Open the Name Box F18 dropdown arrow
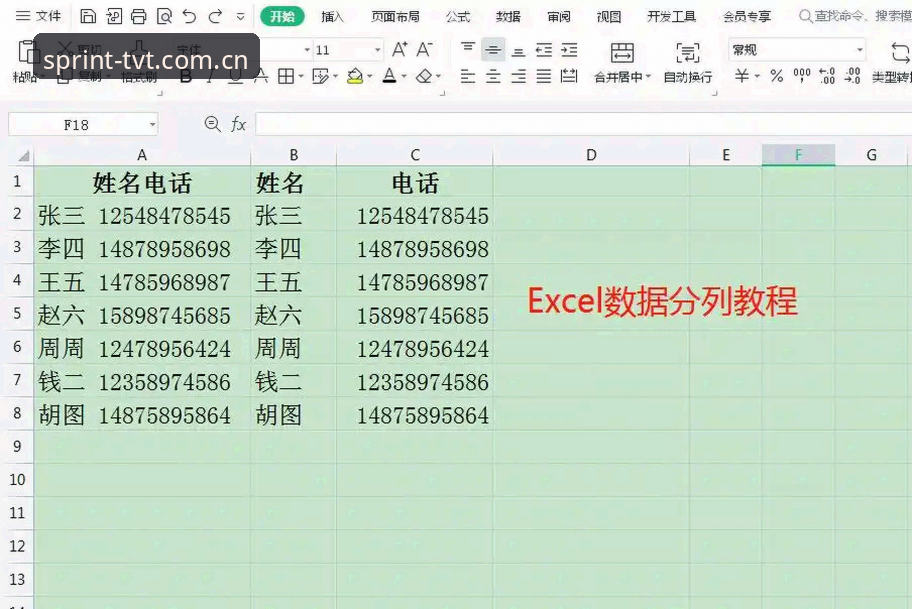The height and width of the screenshot is (609, 912). pos(152,124)
